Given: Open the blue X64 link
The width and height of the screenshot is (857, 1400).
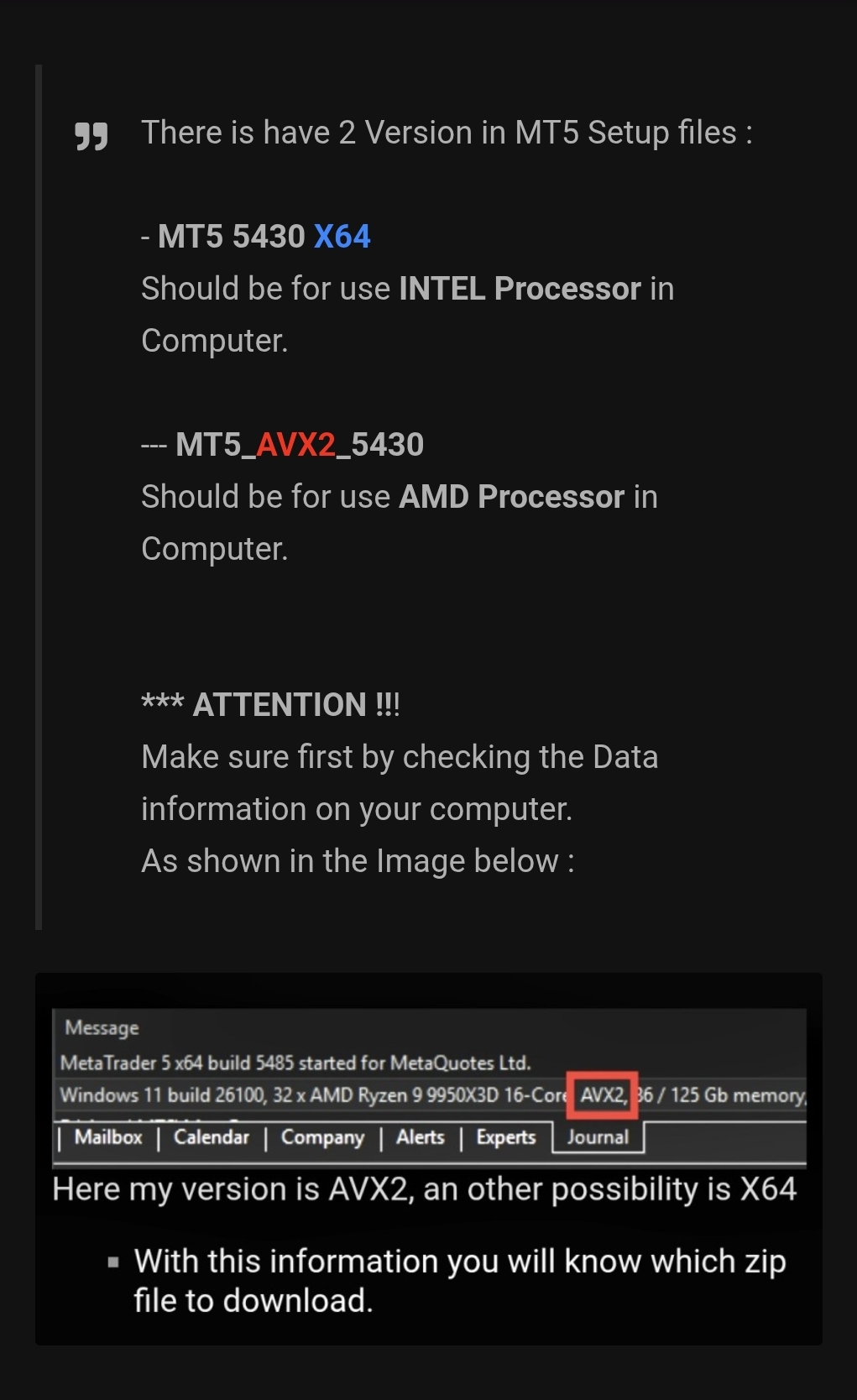Looking at the screenshot, I should [342, 237].
